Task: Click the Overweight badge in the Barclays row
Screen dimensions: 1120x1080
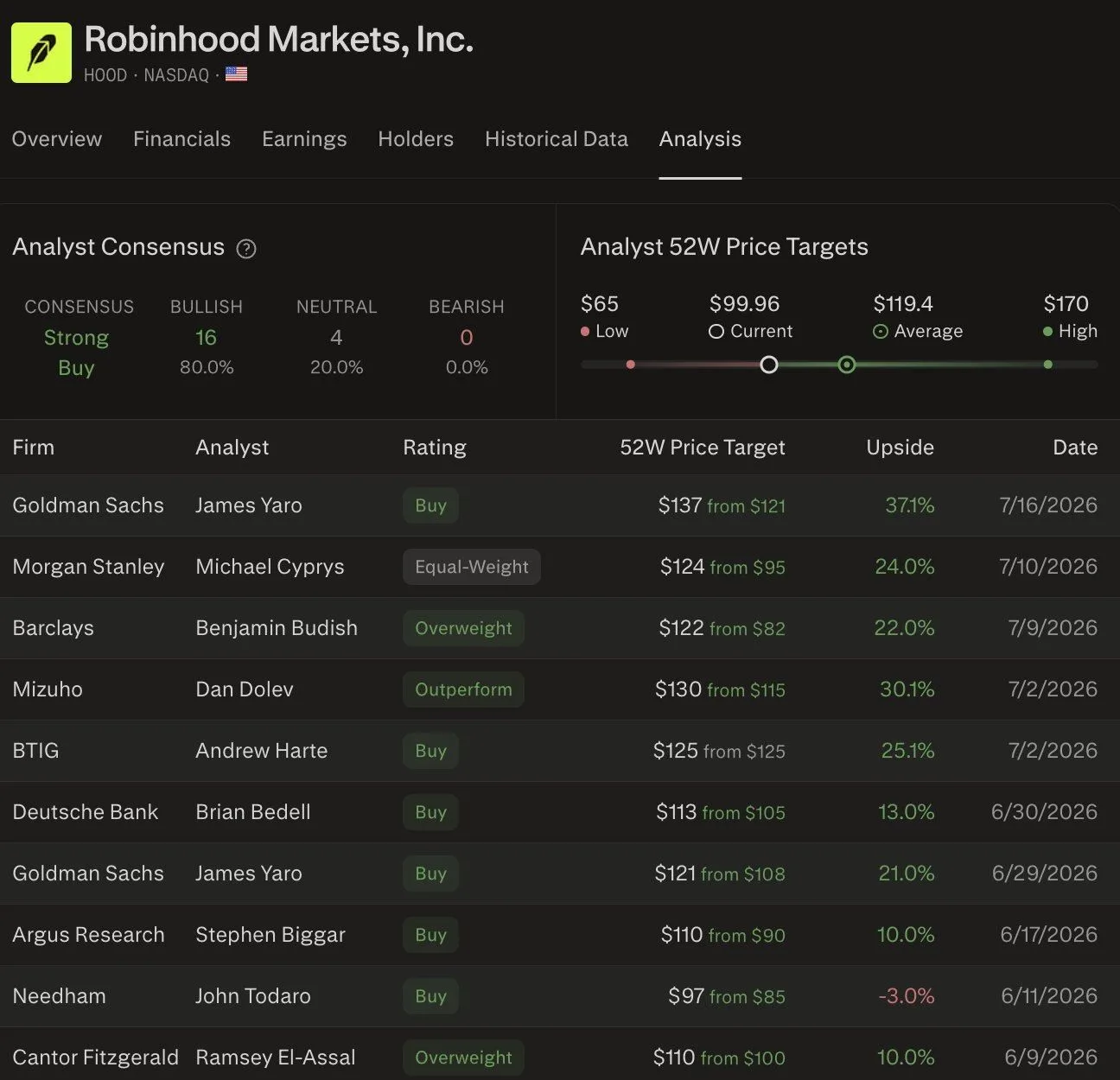Action: (x=463, y=628)
